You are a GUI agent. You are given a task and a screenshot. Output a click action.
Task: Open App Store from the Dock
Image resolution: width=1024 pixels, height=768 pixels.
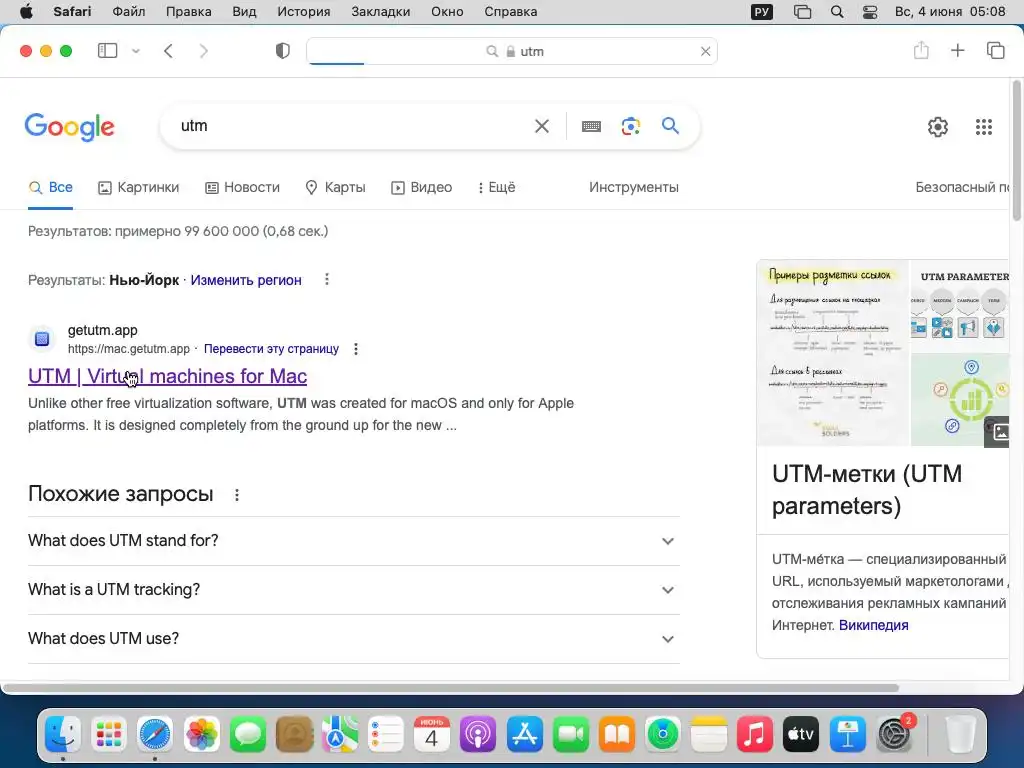coord(524,734)
